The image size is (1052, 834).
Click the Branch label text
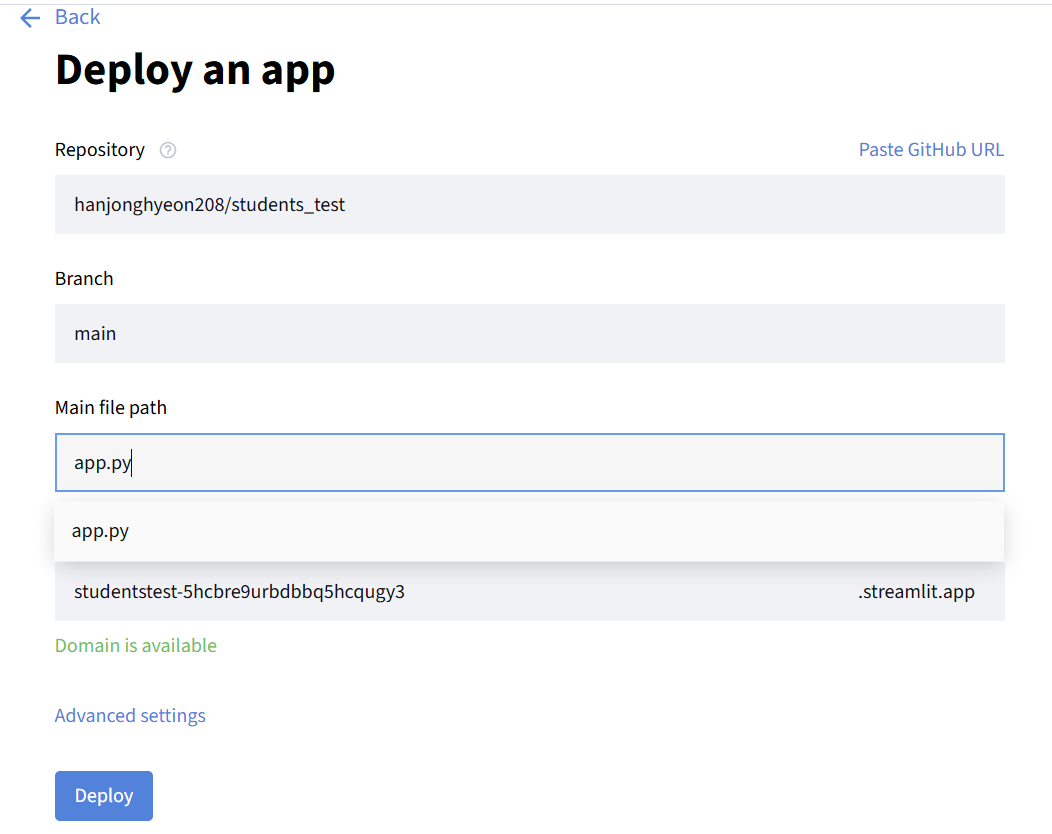tap(84, 278)
